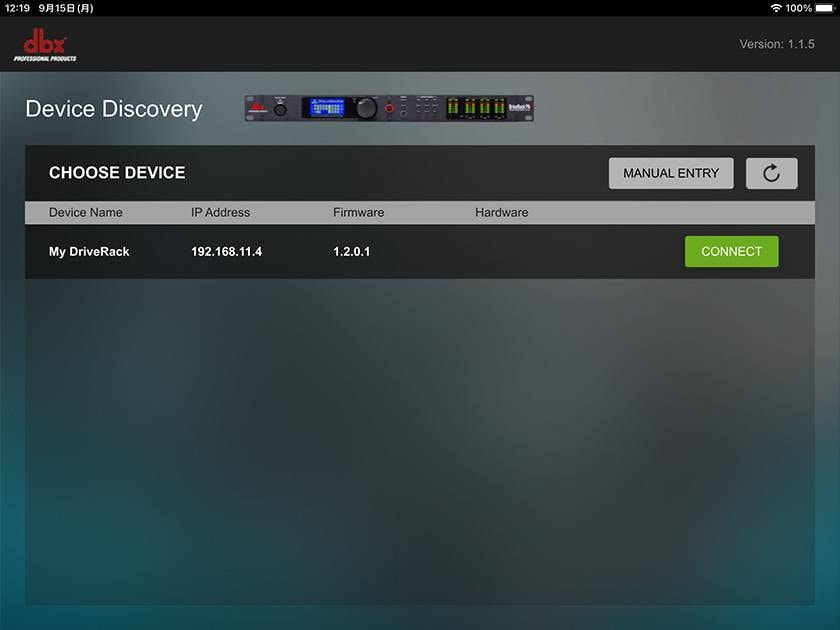Click the IP address 192.168.11.4
Screen dimensions: 840x630
coord(227,251)
